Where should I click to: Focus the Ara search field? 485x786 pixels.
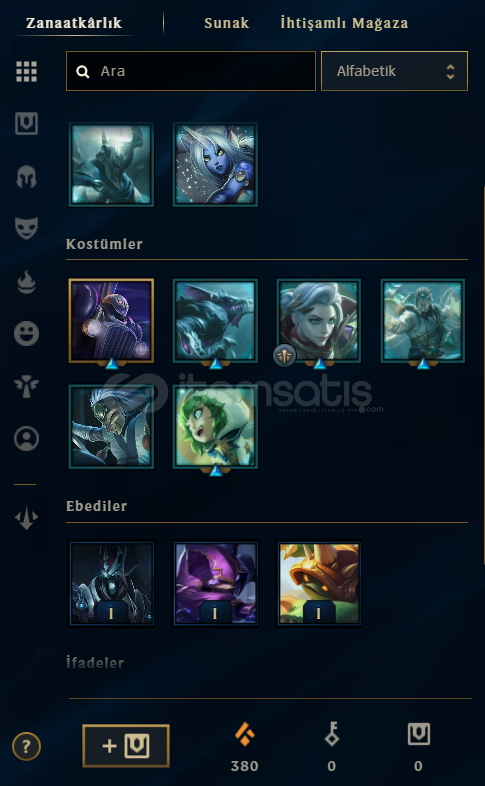[x=191, y=71]
